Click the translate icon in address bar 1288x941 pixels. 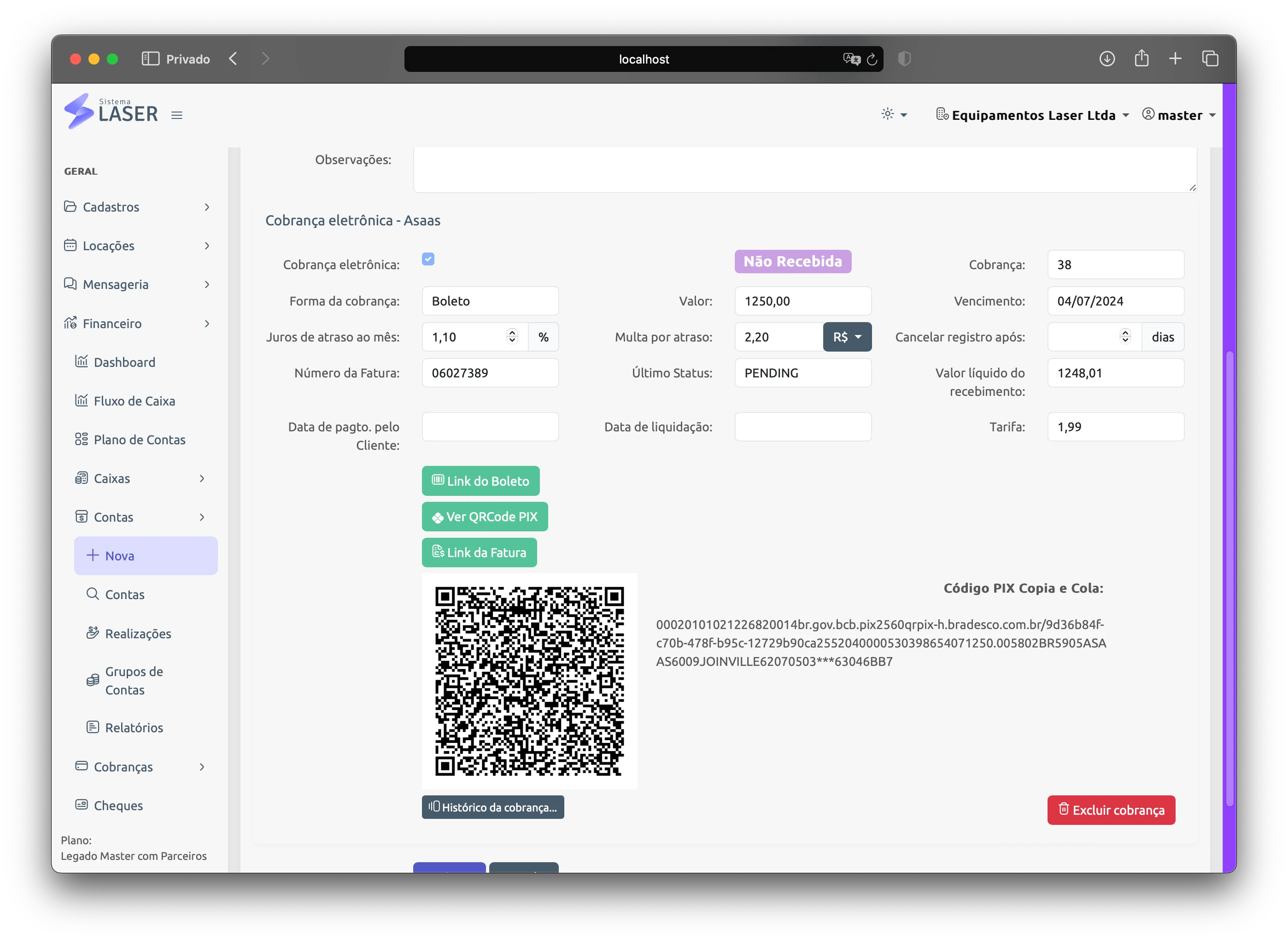[851, 59]
